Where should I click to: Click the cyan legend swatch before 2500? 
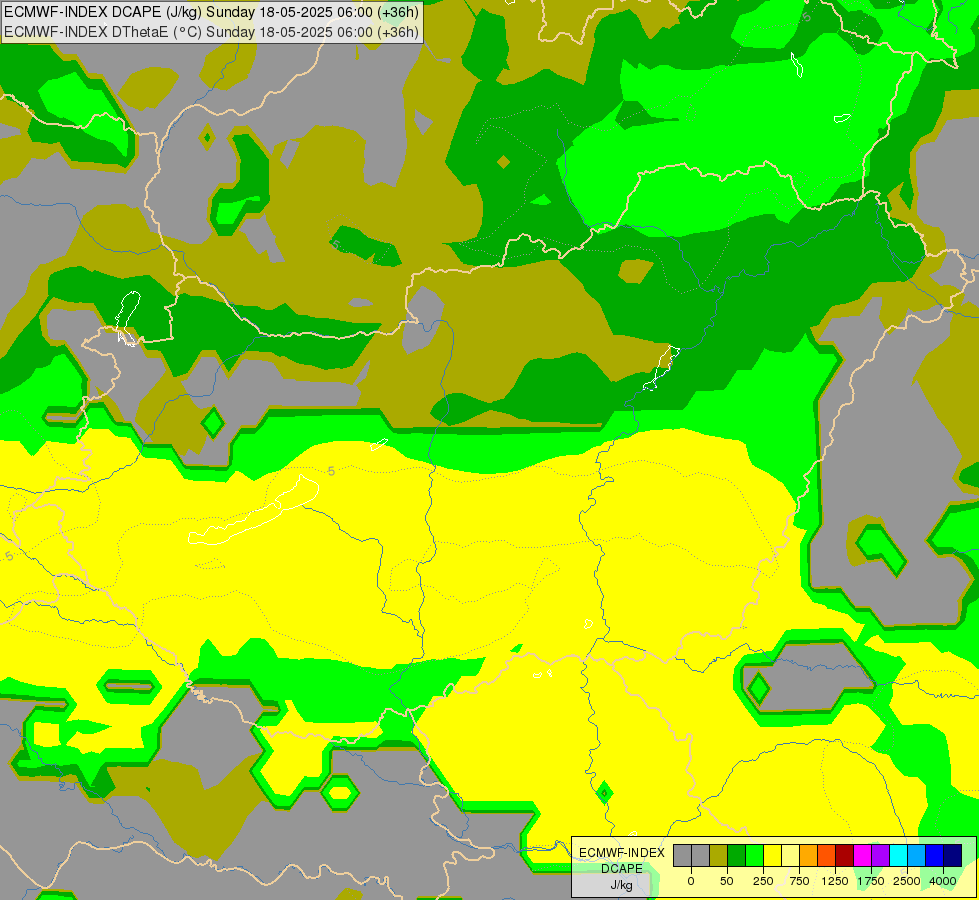tap(899, 856)
